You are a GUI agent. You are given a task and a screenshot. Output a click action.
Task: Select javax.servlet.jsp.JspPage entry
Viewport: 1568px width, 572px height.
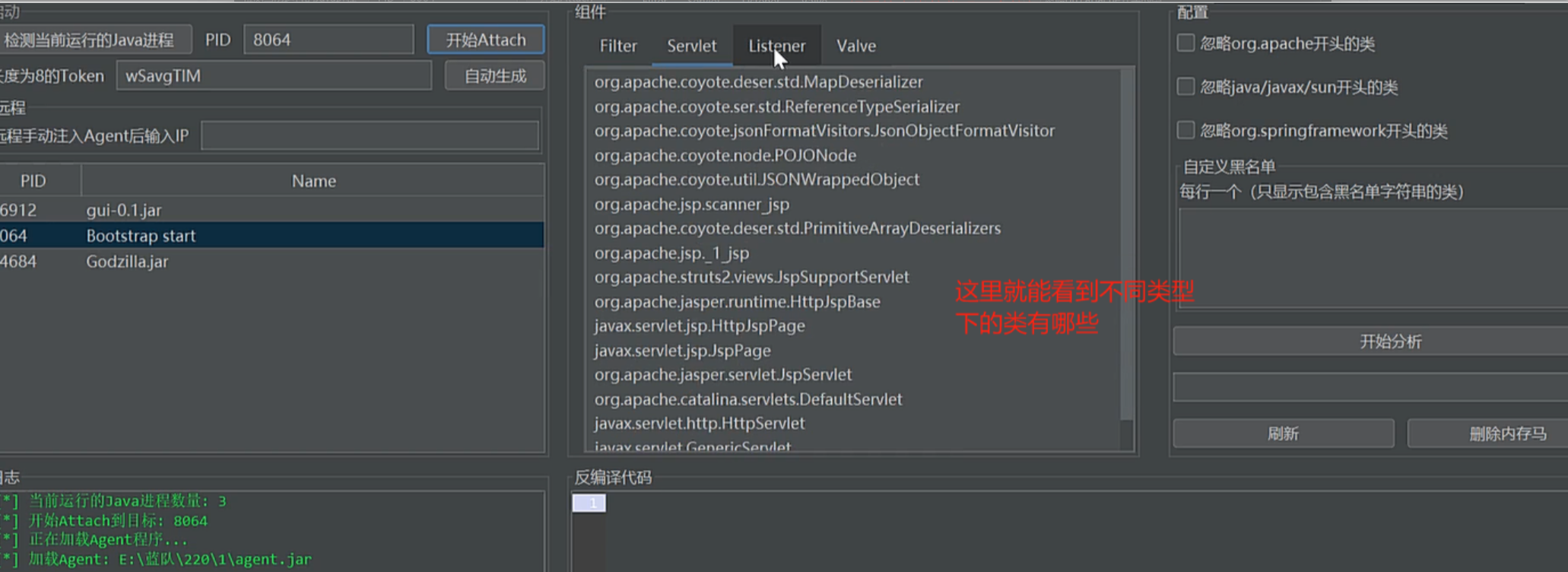(682, 350)
